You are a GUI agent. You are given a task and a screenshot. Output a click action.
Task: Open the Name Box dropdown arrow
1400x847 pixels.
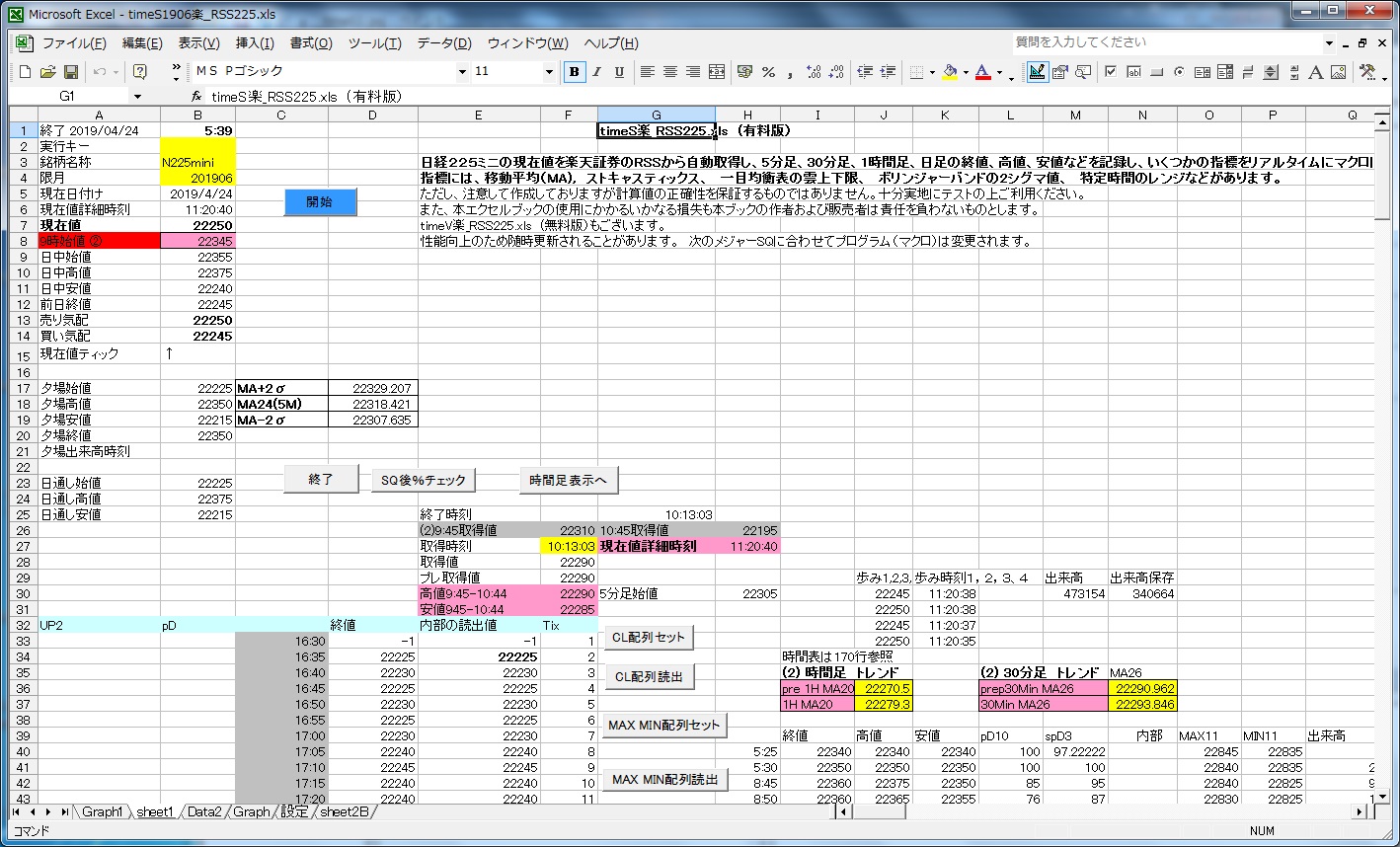[137, 96]
